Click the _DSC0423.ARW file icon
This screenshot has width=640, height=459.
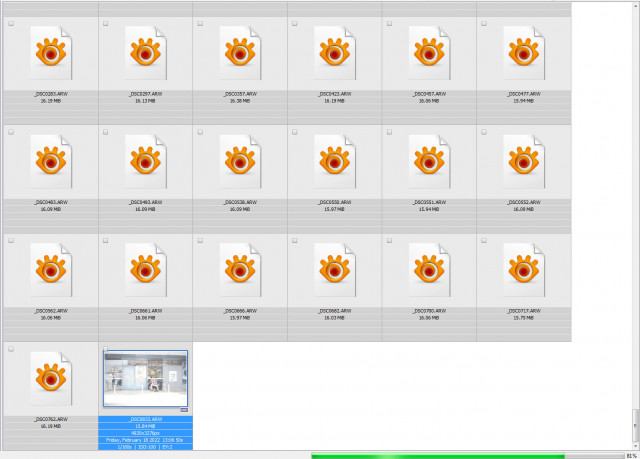[x=335, y=53]
